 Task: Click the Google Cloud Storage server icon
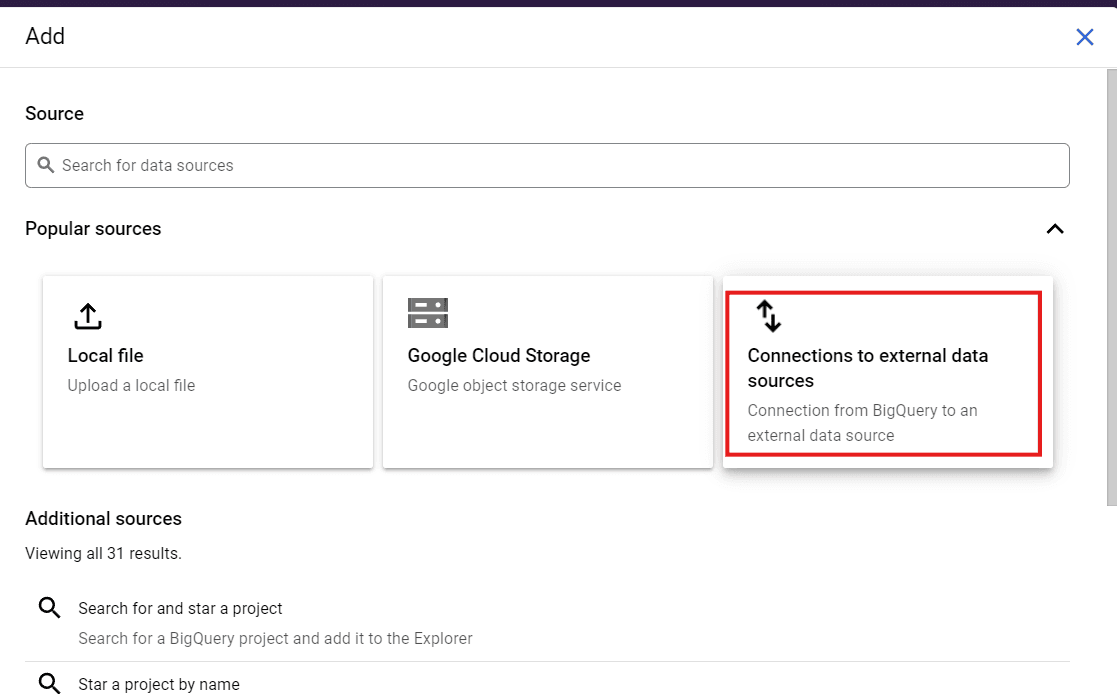[428, 313]
